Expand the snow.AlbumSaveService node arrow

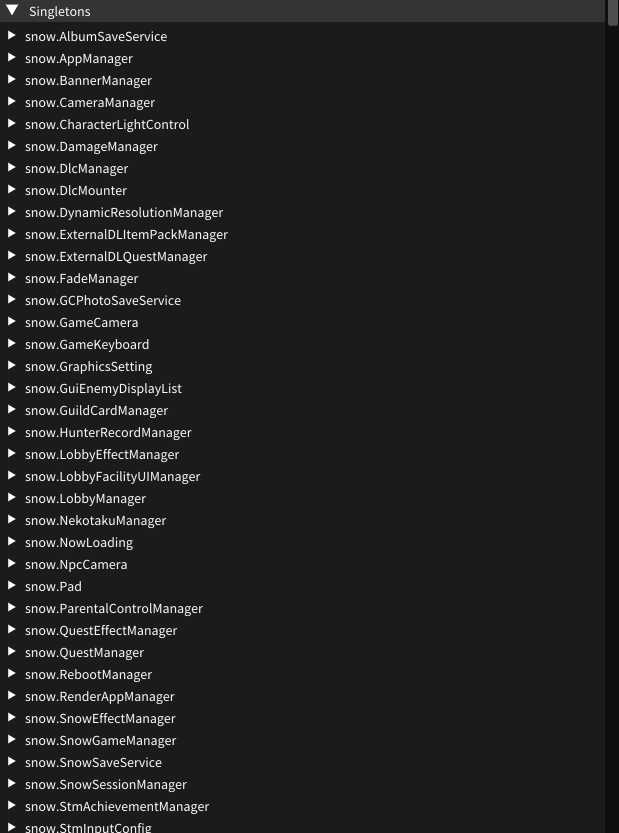coord(11,36)
